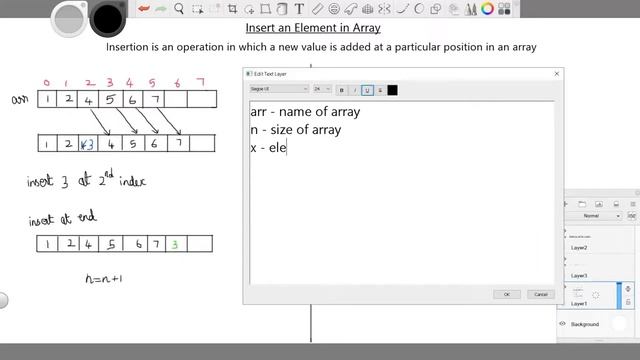Toggle Strikethrough in Edit Text Layer

(380, 90)
